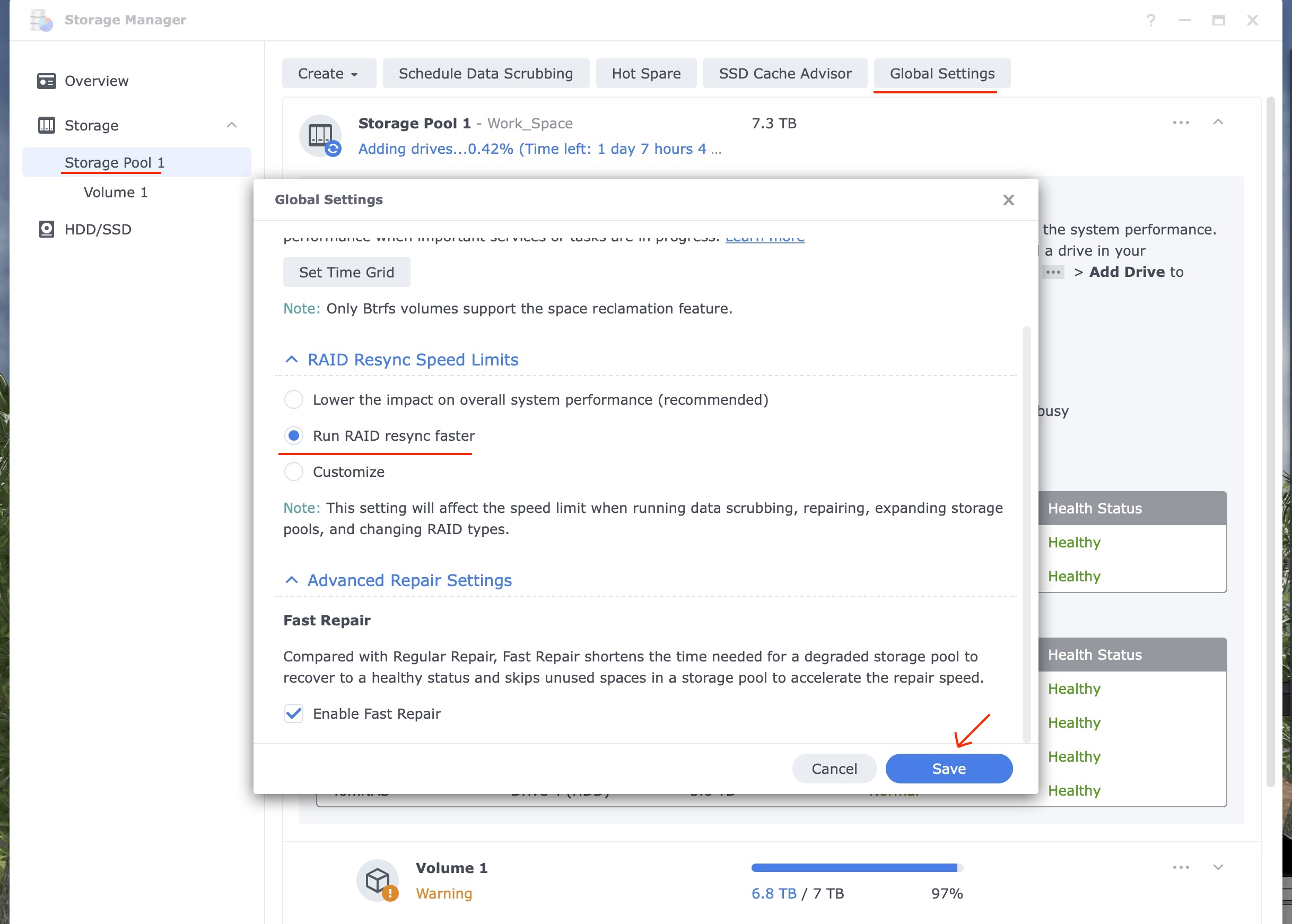
Task: Open the help question mark icon
Action: click(1150, 20)
